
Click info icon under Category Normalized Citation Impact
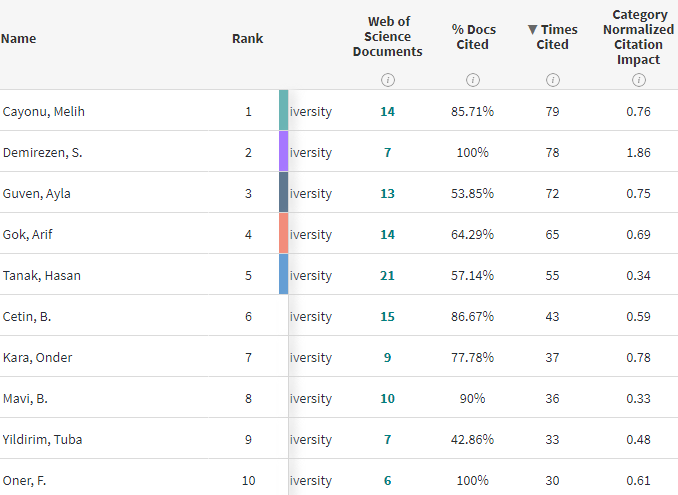(638, 79)
